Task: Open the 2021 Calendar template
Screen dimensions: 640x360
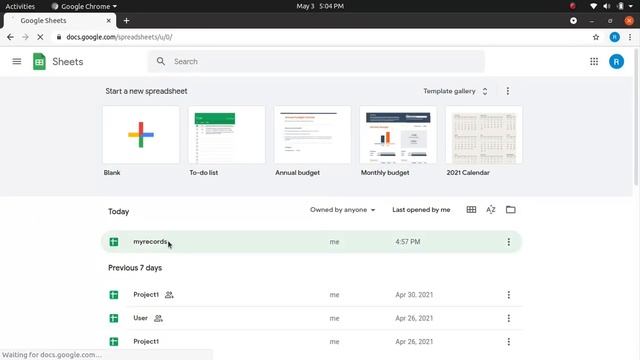Action: coord(484,135)
